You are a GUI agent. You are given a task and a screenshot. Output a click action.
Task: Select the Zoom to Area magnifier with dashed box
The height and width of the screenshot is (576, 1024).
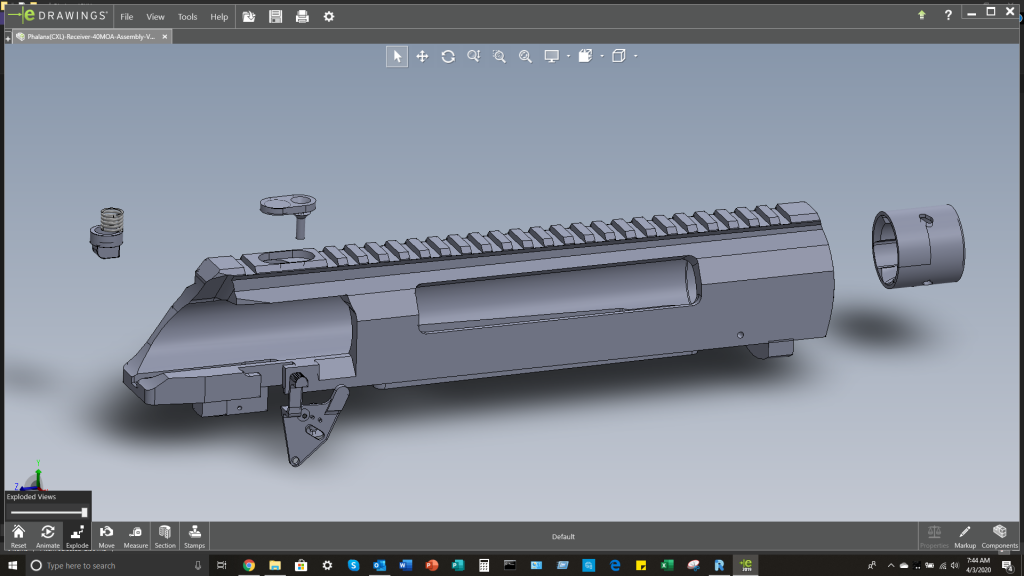500,56
